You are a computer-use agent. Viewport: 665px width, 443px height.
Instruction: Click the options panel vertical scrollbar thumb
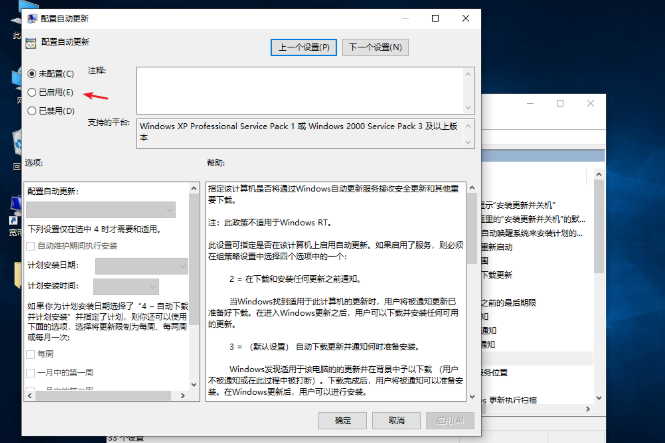(x=194, y=259)
